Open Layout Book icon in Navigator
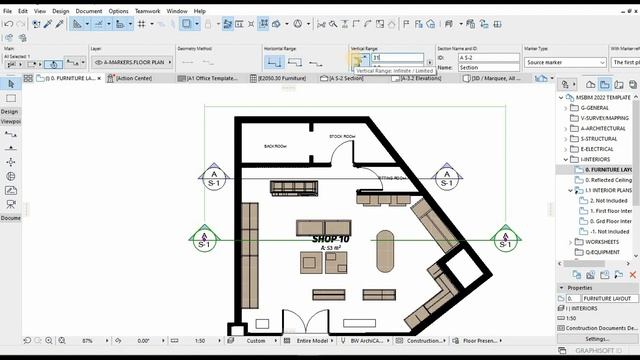This screenshot has width=640, height=360. click(x=619, y=84)
